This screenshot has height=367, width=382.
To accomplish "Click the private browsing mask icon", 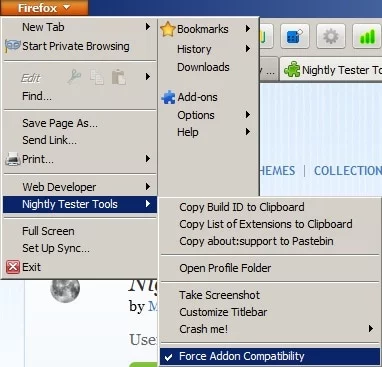I will [13, 46].
